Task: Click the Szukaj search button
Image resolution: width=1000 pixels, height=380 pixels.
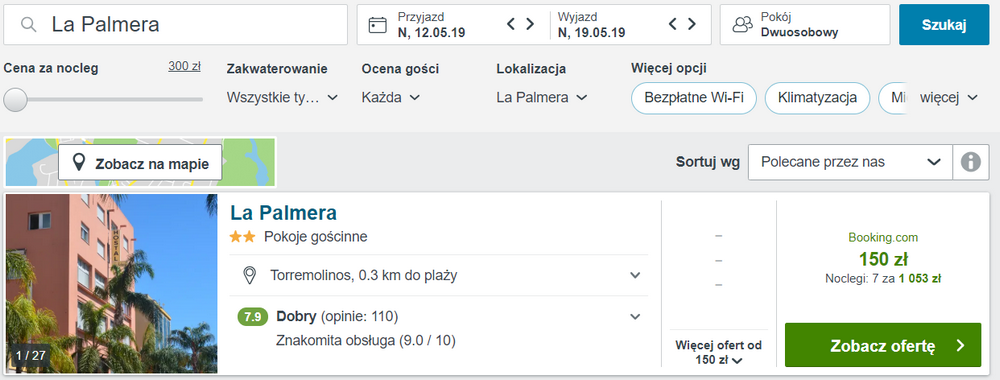Action: click(944, 25)
